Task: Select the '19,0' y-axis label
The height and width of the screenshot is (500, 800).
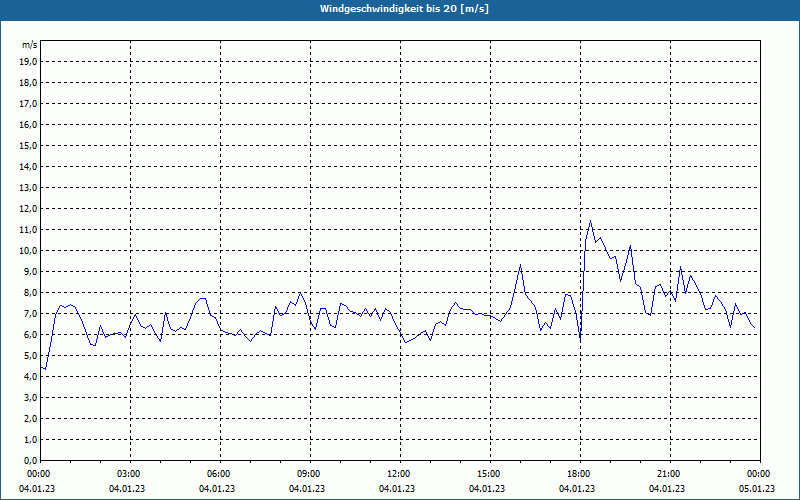Action: [29, 62]
